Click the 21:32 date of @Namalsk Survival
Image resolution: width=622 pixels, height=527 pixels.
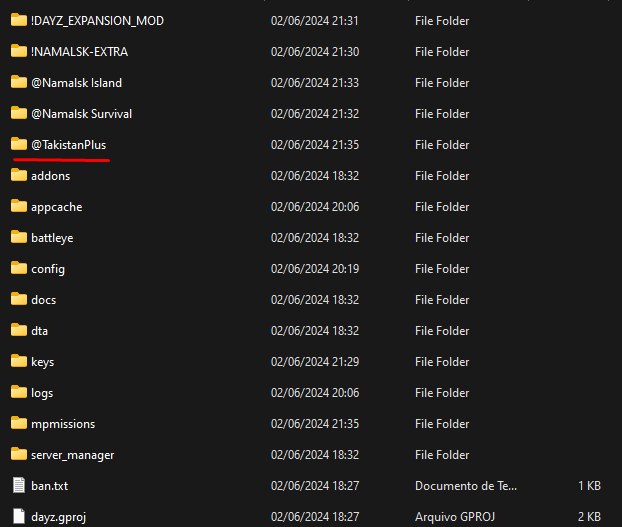[x=315, y=114]
